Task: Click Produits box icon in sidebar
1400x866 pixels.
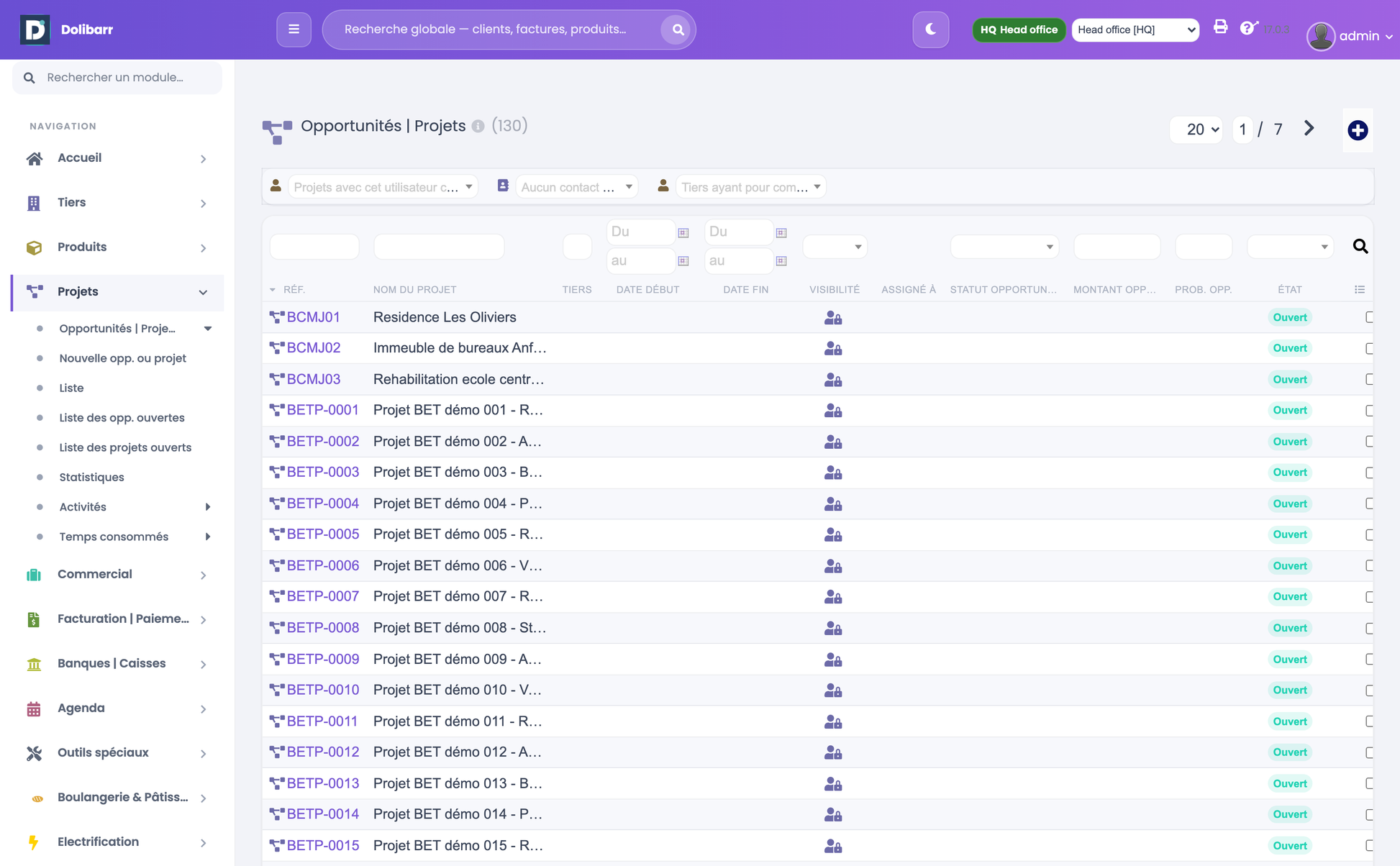Action: pos(34,247)
